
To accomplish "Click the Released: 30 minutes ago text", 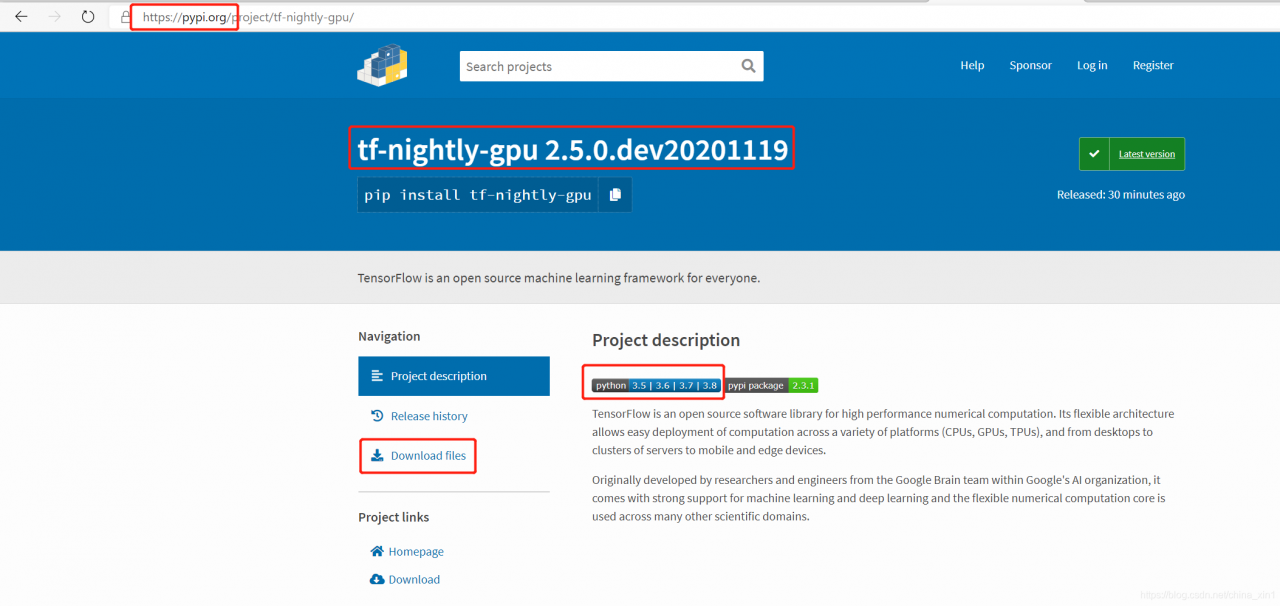I will pos(1121,195).
